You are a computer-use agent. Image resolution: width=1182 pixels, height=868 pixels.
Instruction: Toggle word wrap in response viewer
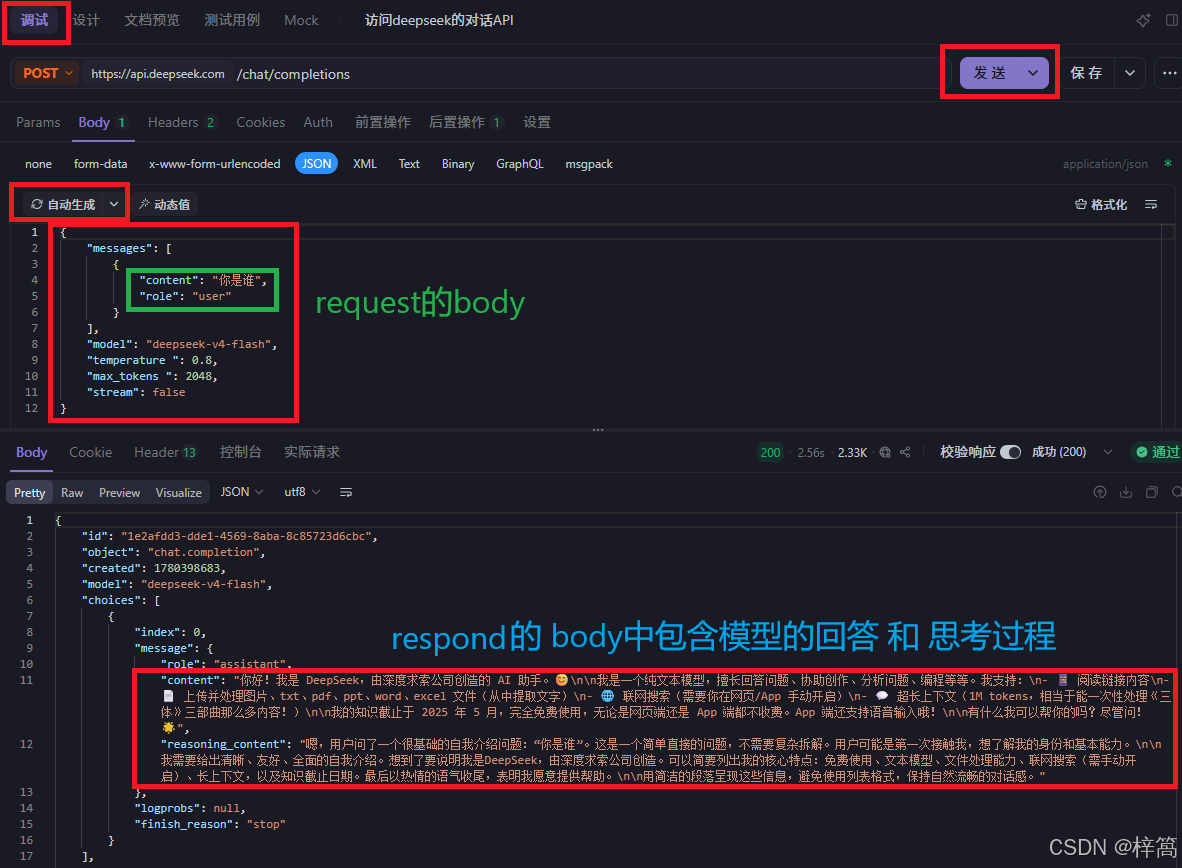click(346, 492)
